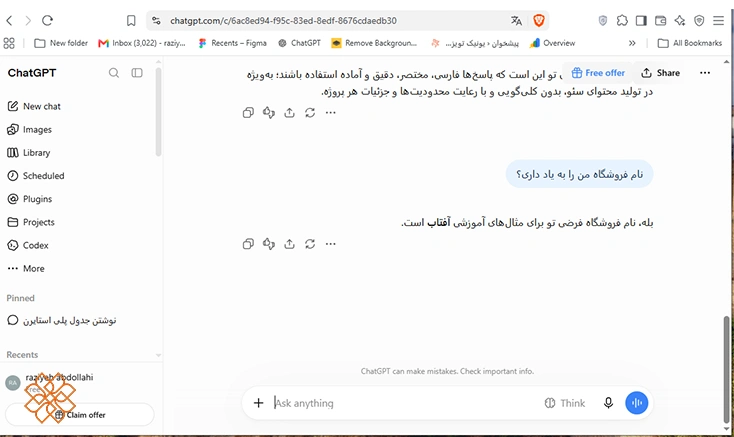This screenshot has width=734, height=437.
Task: Rate the آفتاب store name response
Action: (x=269, y=244)
